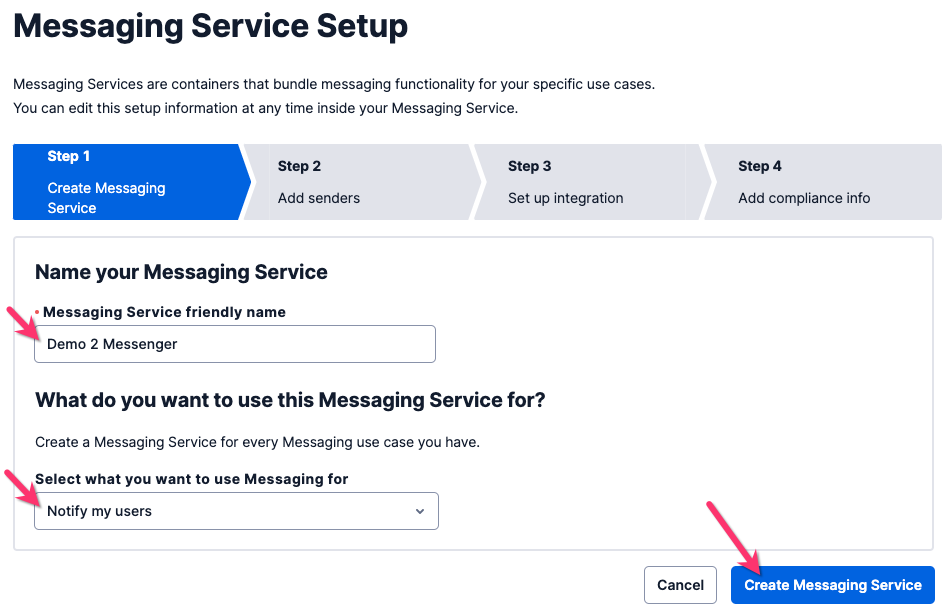Screen dimensions: 950x613
Task: Click the dropdown chevron beside Notify my users
Action: [x=419, y=511]
